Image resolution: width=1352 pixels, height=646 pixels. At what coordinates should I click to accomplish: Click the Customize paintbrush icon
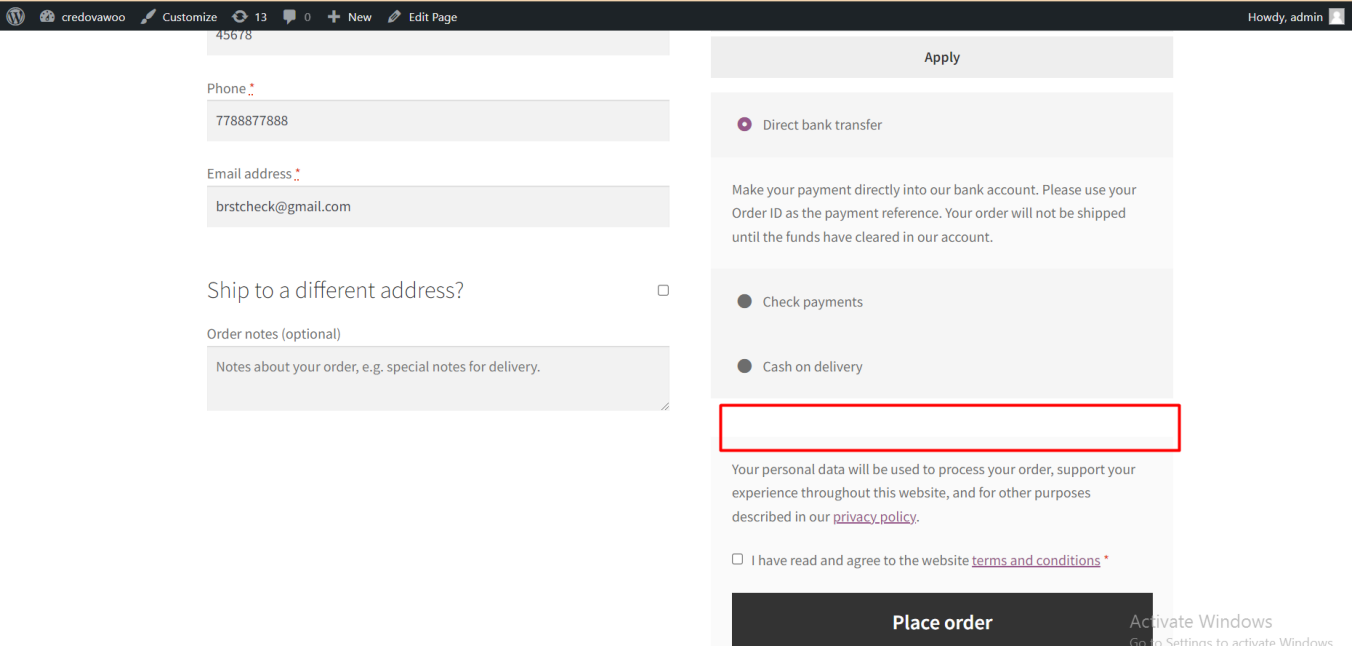tap(148, 16)
